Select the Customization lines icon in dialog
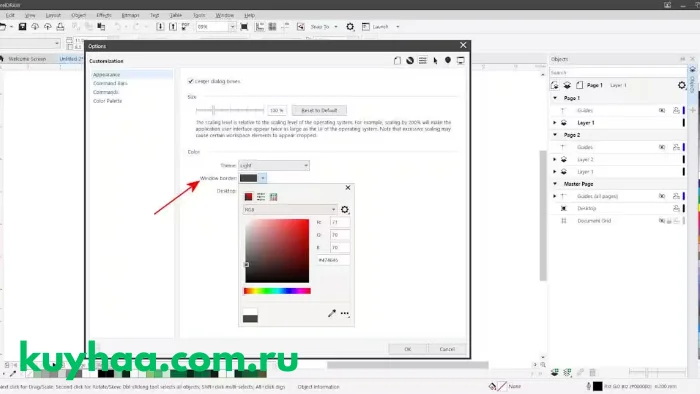The image size is (700, 394). coord(422,61)
